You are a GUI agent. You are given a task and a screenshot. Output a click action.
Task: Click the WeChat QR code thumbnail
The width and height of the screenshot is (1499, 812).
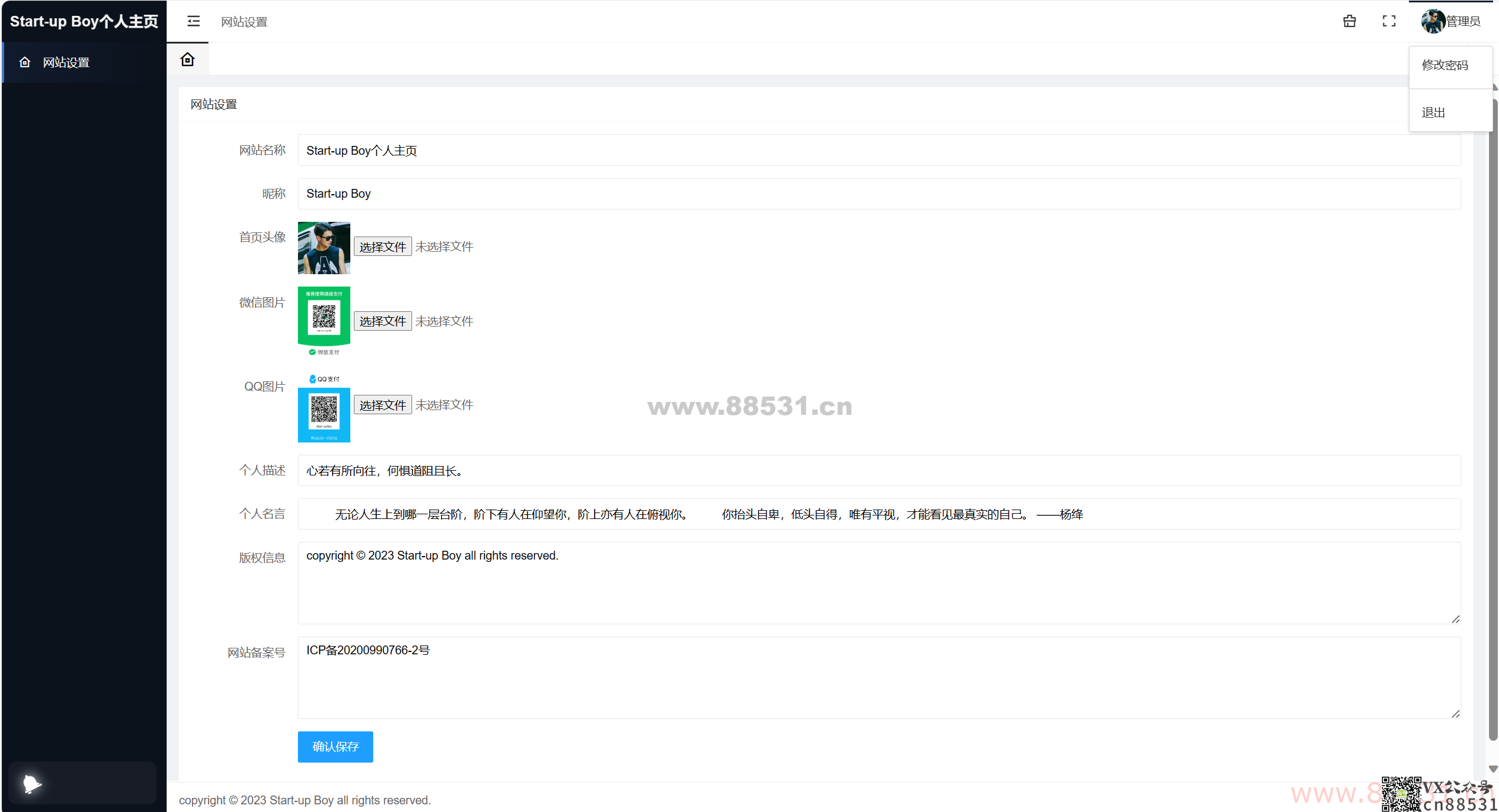pyautogui.click(x=324, y=321)
